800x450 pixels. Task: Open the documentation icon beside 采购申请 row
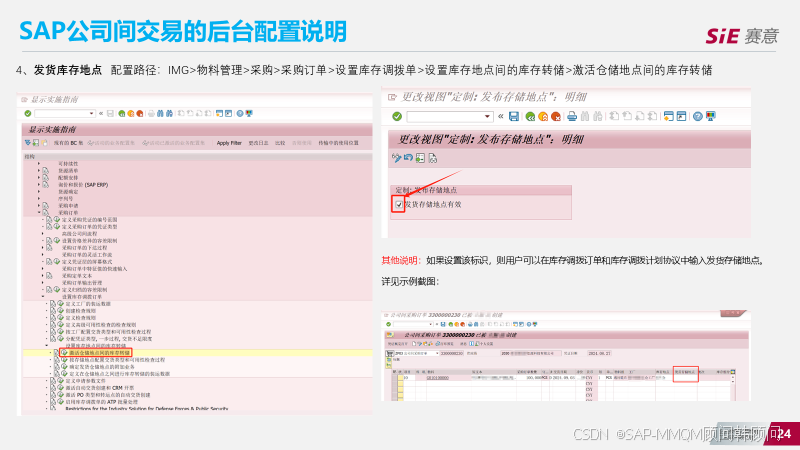point(45,206)
